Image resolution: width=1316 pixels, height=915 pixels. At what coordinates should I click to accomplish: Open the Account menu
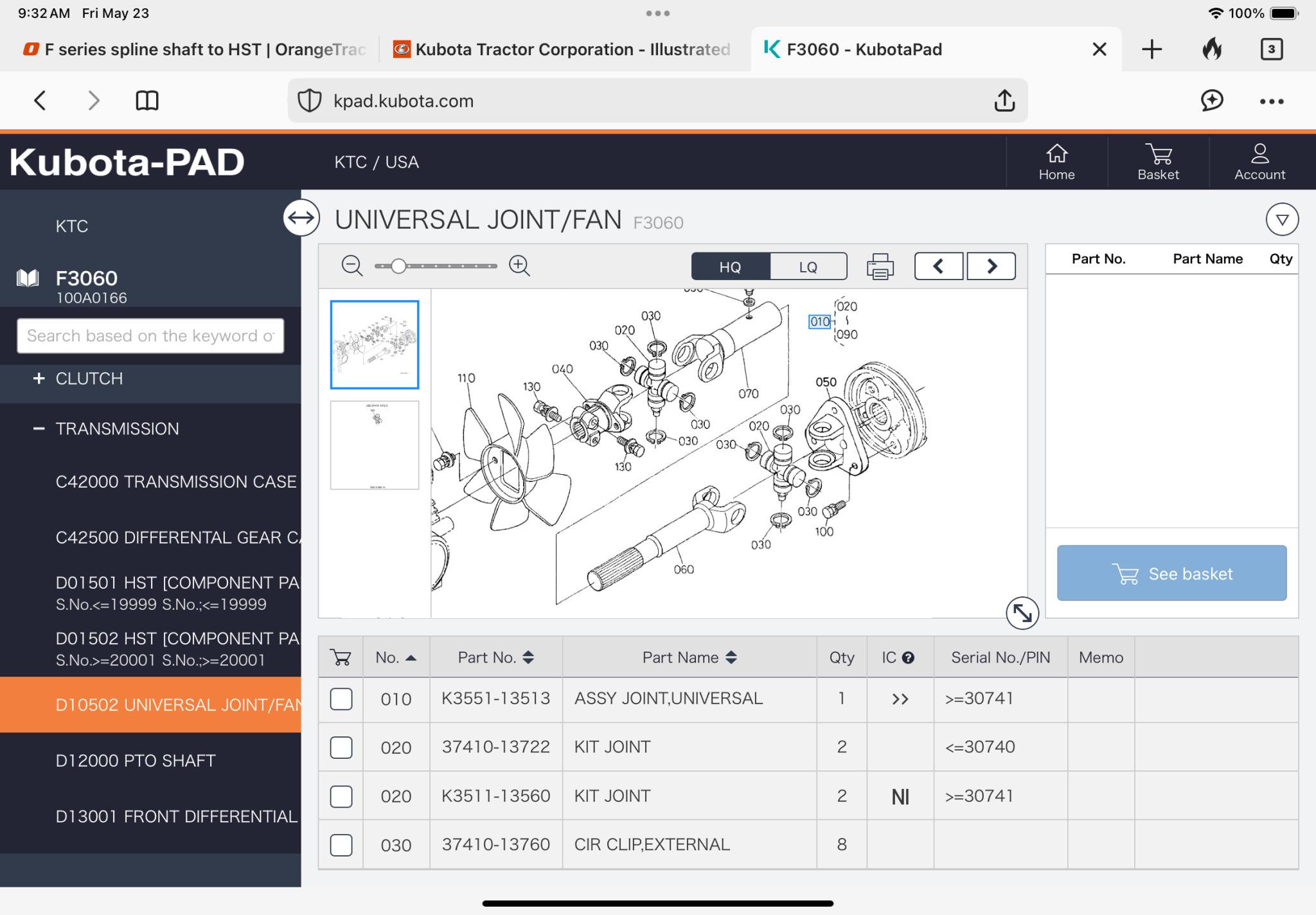tap(1259, 162)
